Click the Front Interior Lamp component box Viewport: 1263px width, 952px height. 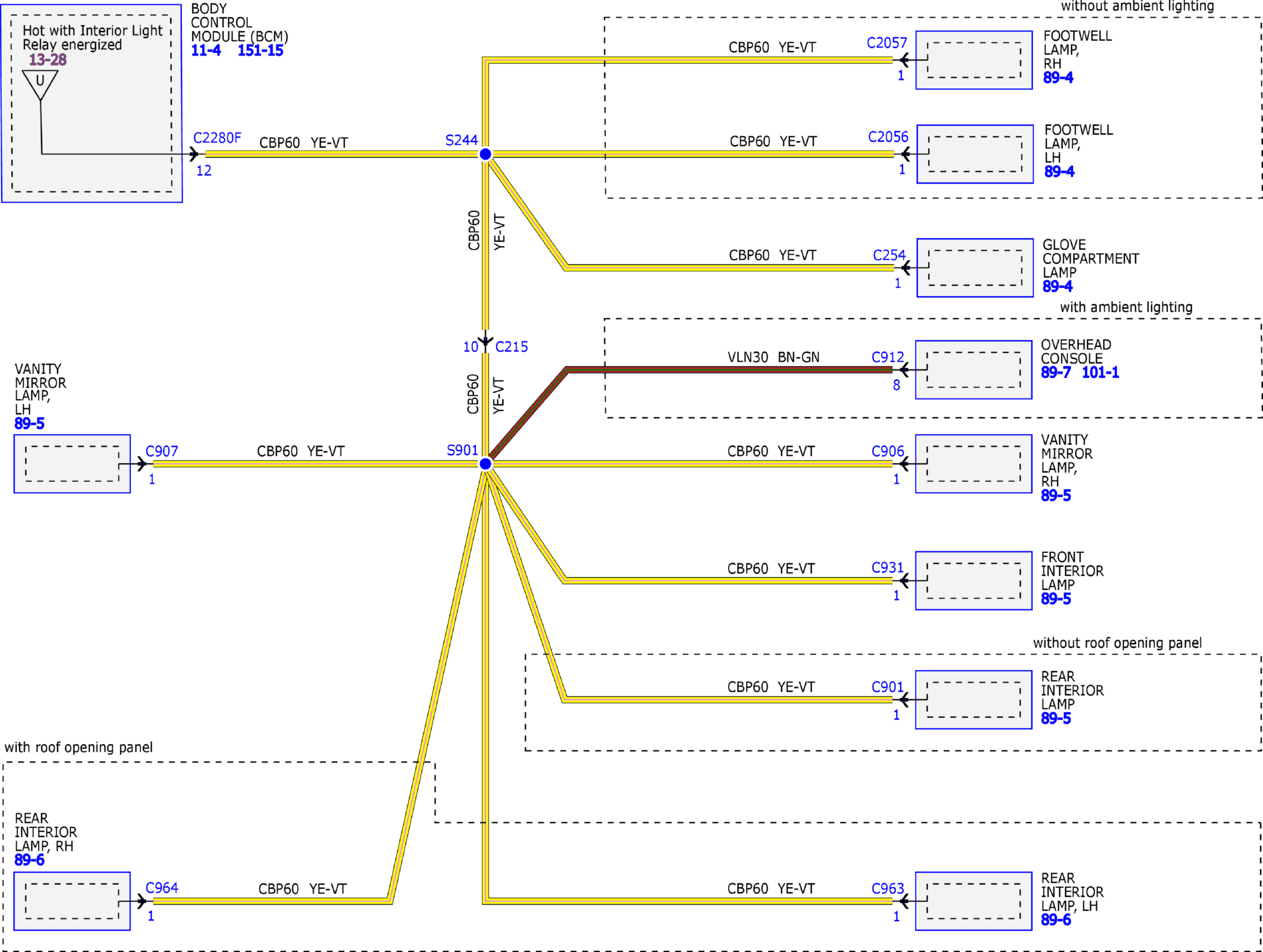point(974,580)
